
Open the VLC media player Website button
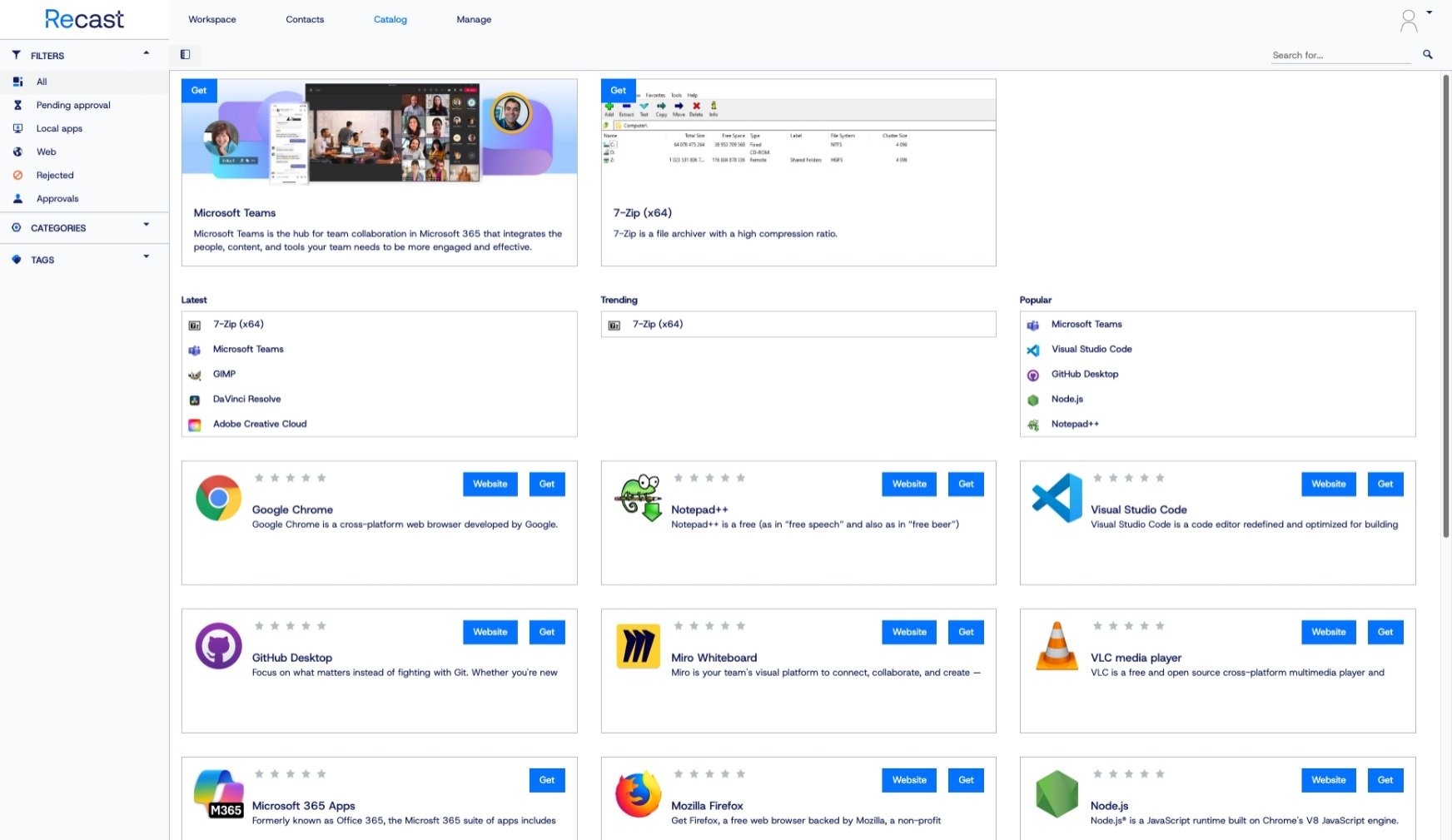[1329, 633]
